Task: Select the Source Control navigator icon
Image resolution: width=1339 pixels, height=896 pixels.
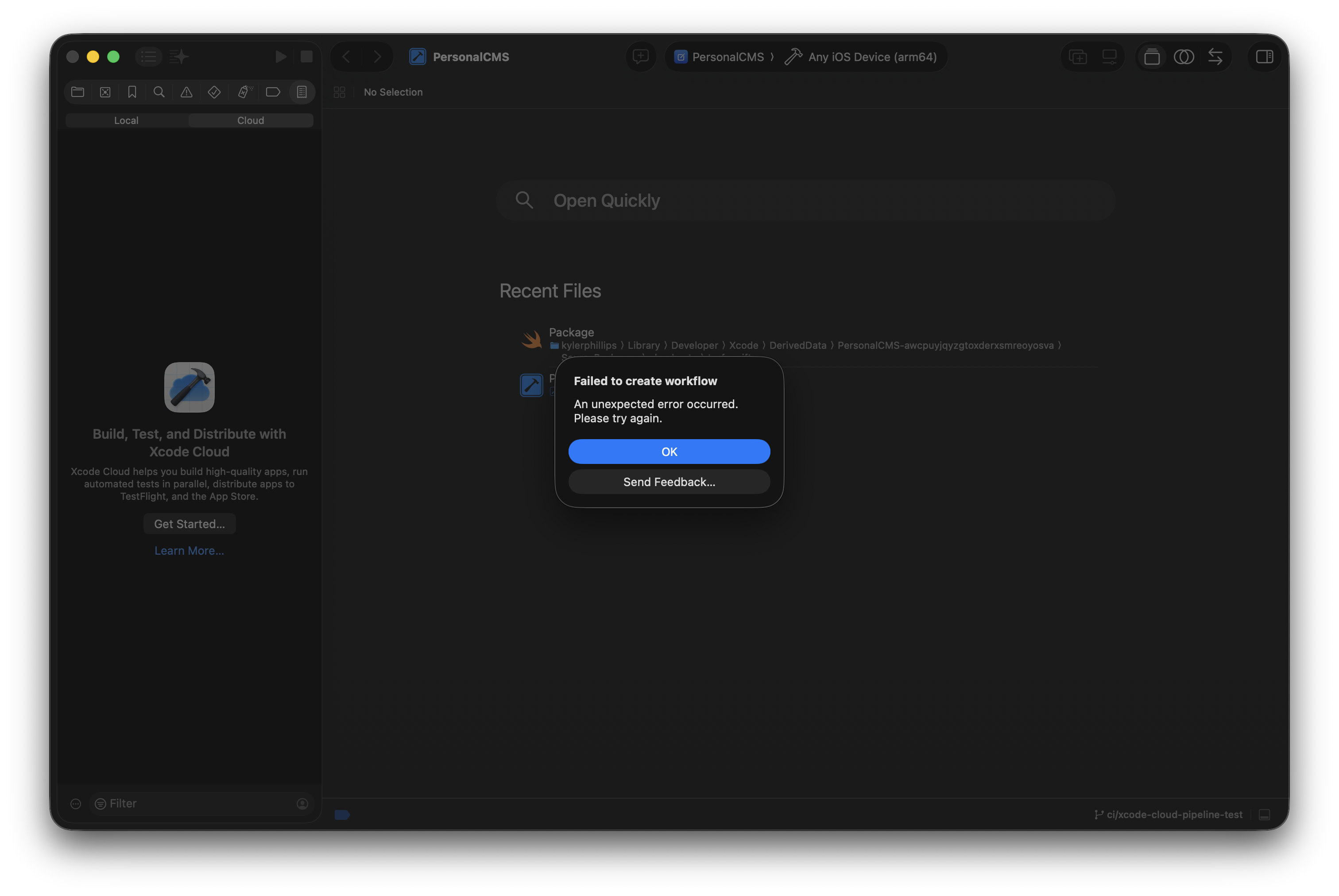Action: (x=105, y=92)
